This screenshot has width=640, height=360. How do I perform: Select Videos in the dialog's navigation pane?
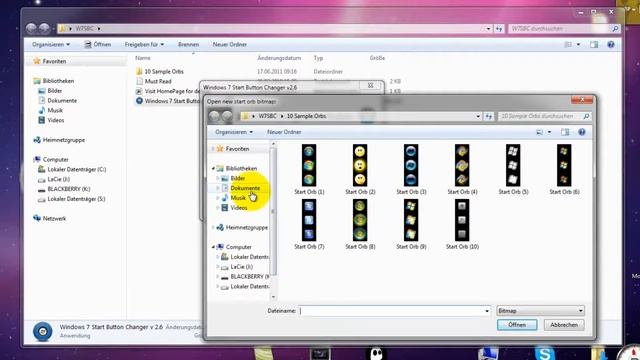pyautogui.click(x=239, y=208)
